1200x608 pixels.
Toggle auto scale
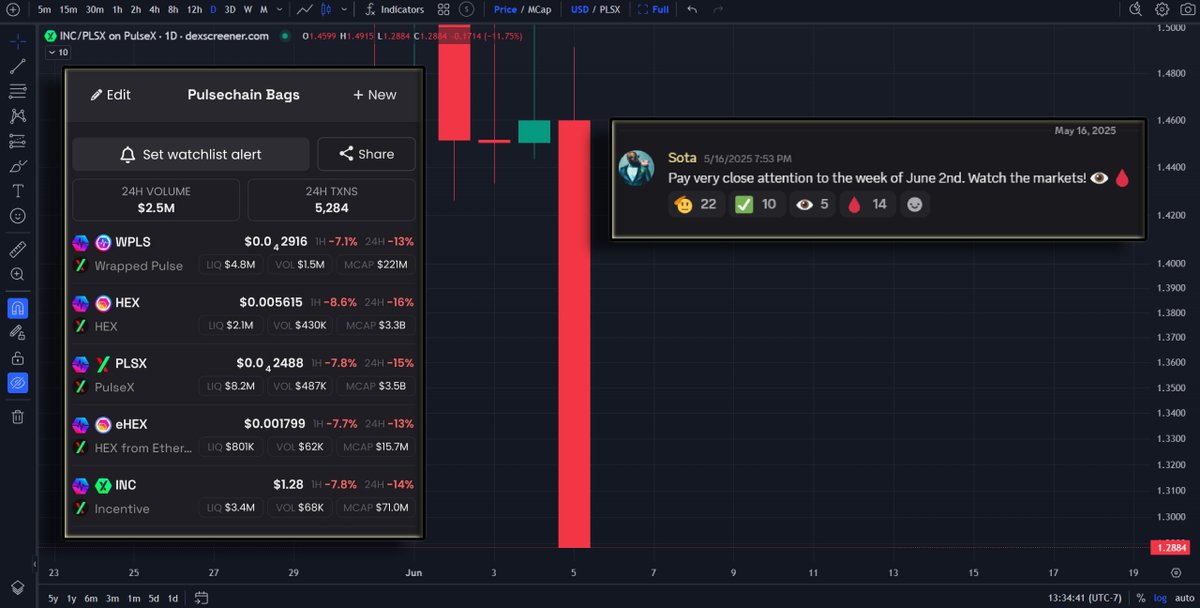pos(1183,598)
